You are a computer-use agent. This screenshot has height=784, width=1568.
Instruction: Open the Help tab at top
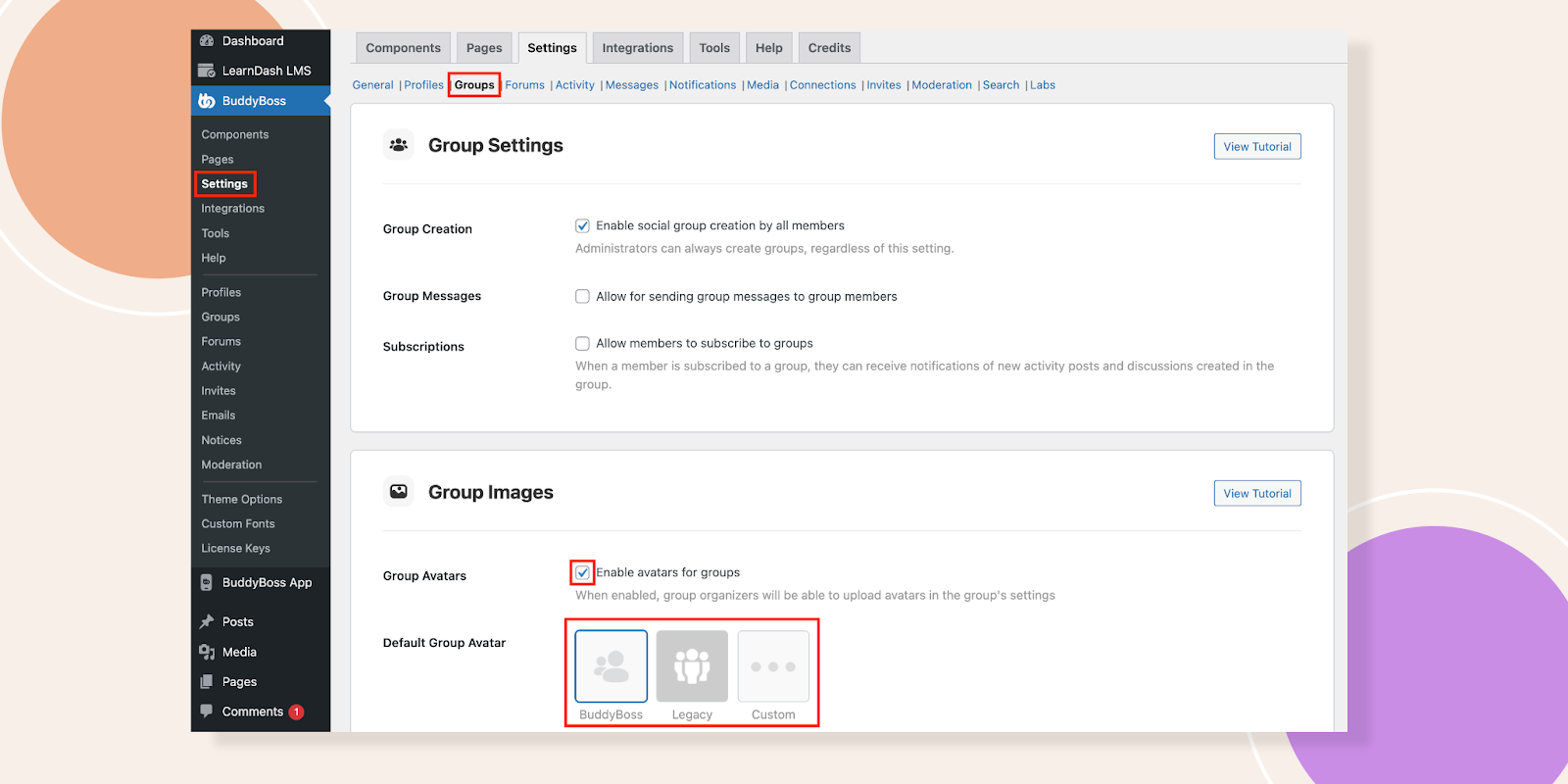click(769, 48)
